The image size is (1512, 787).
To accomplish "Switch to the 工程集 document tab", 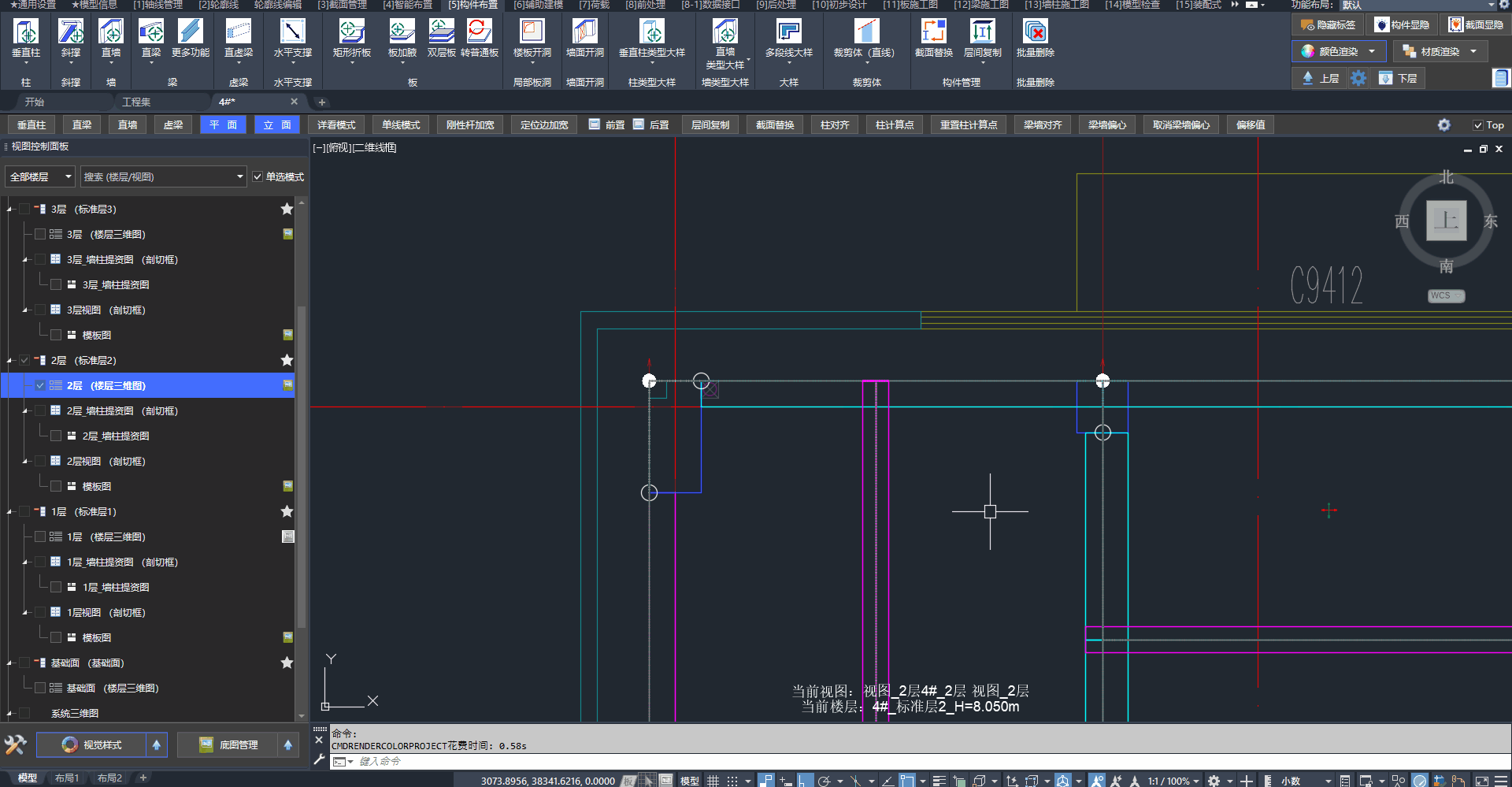I will [136, 102].
